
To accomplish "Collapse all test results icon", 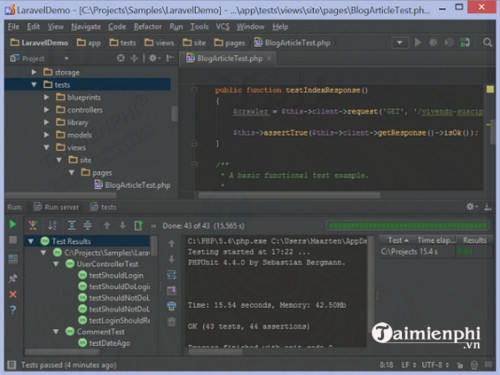I will point(87,226).
